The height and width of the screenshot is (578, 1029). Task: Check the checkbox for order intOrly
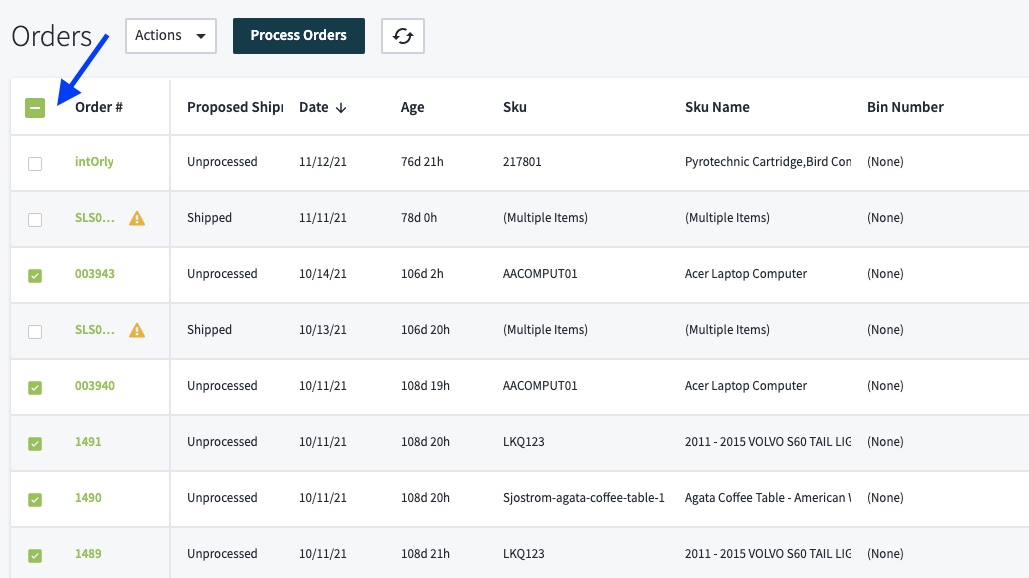pos(35,163)
